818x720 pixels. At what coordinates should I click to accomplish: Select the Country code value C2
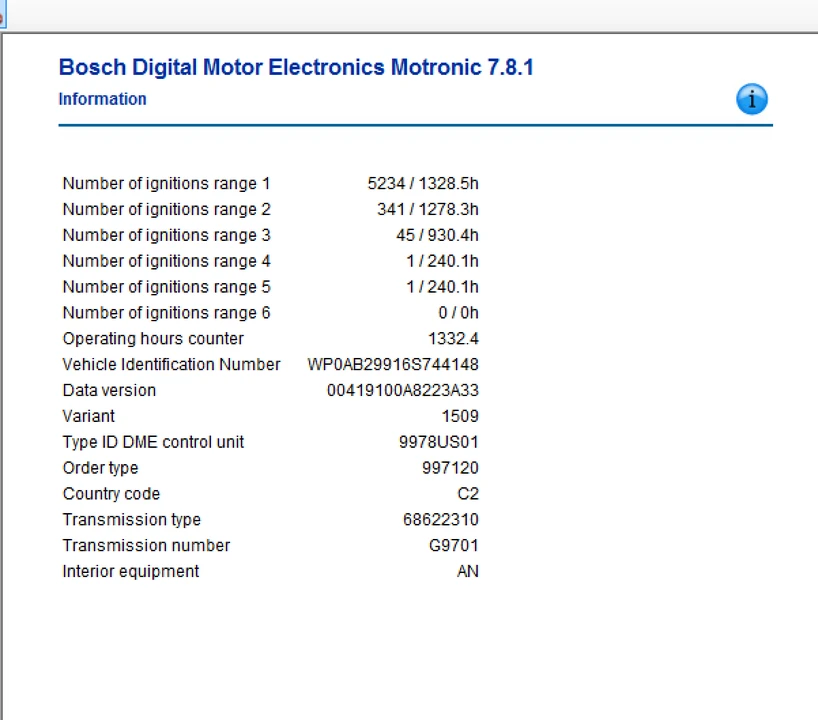[468, 494]
